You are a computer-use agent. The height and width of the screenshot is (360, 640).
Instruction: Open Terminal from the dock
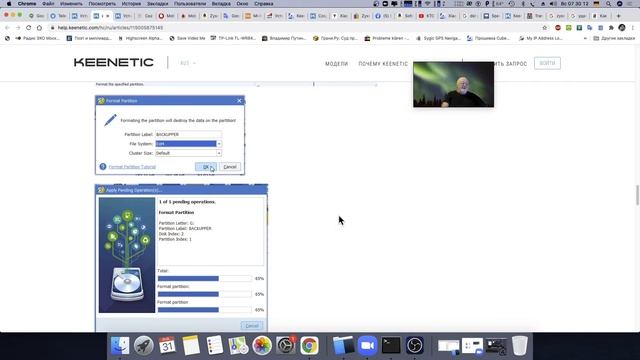(391, 346)
